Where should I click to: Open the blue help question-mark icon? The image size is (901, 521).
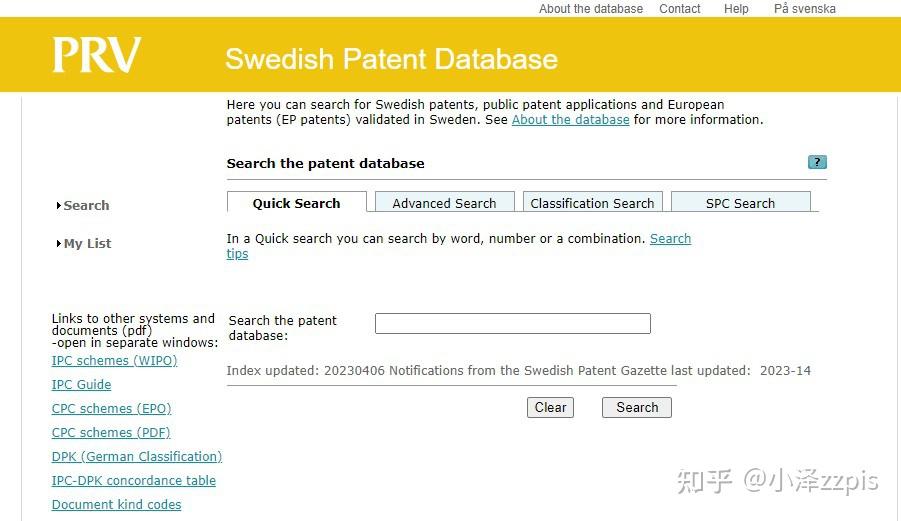[x=817, y=162]
